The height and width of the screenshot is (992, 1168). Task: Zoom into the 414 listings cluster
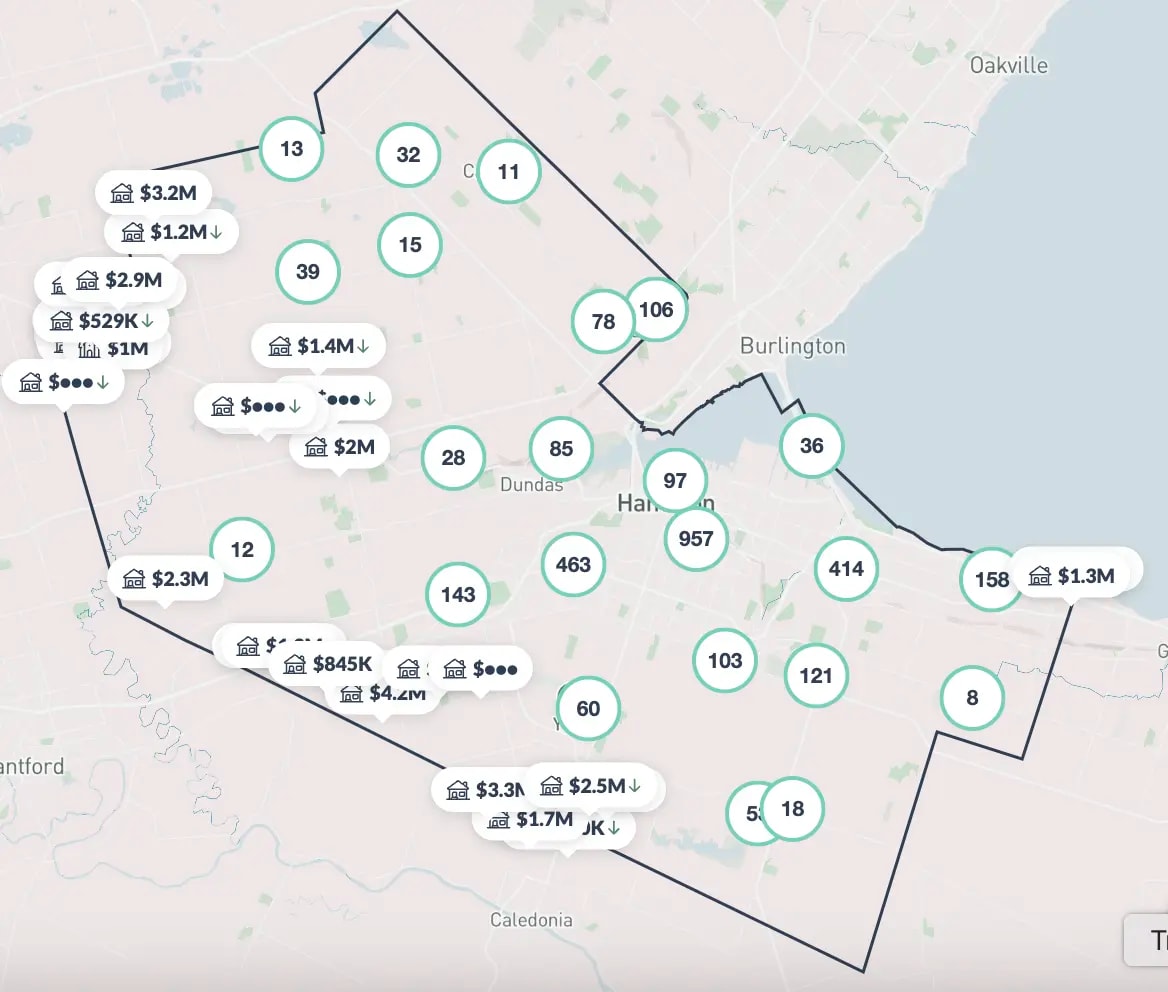click(x=846, y=569)
